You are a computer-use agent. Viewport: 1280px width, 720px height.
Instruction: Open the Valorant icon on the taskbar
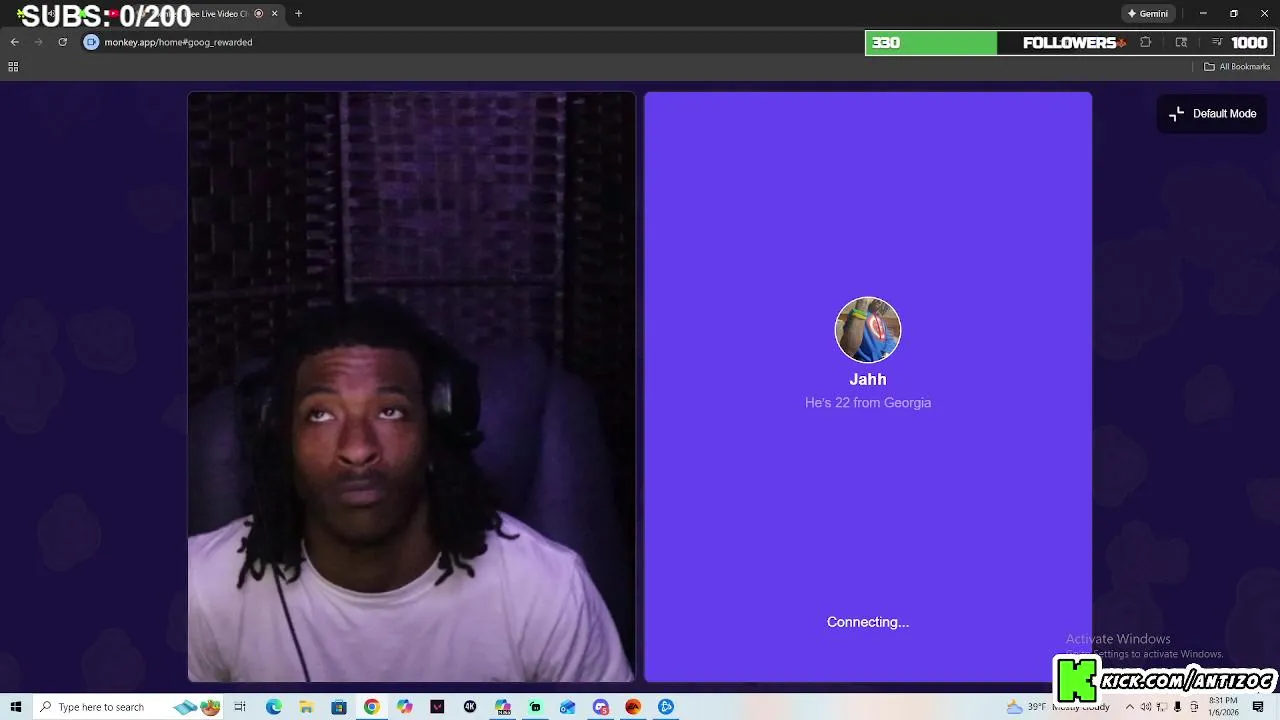[x=437, y=707]
